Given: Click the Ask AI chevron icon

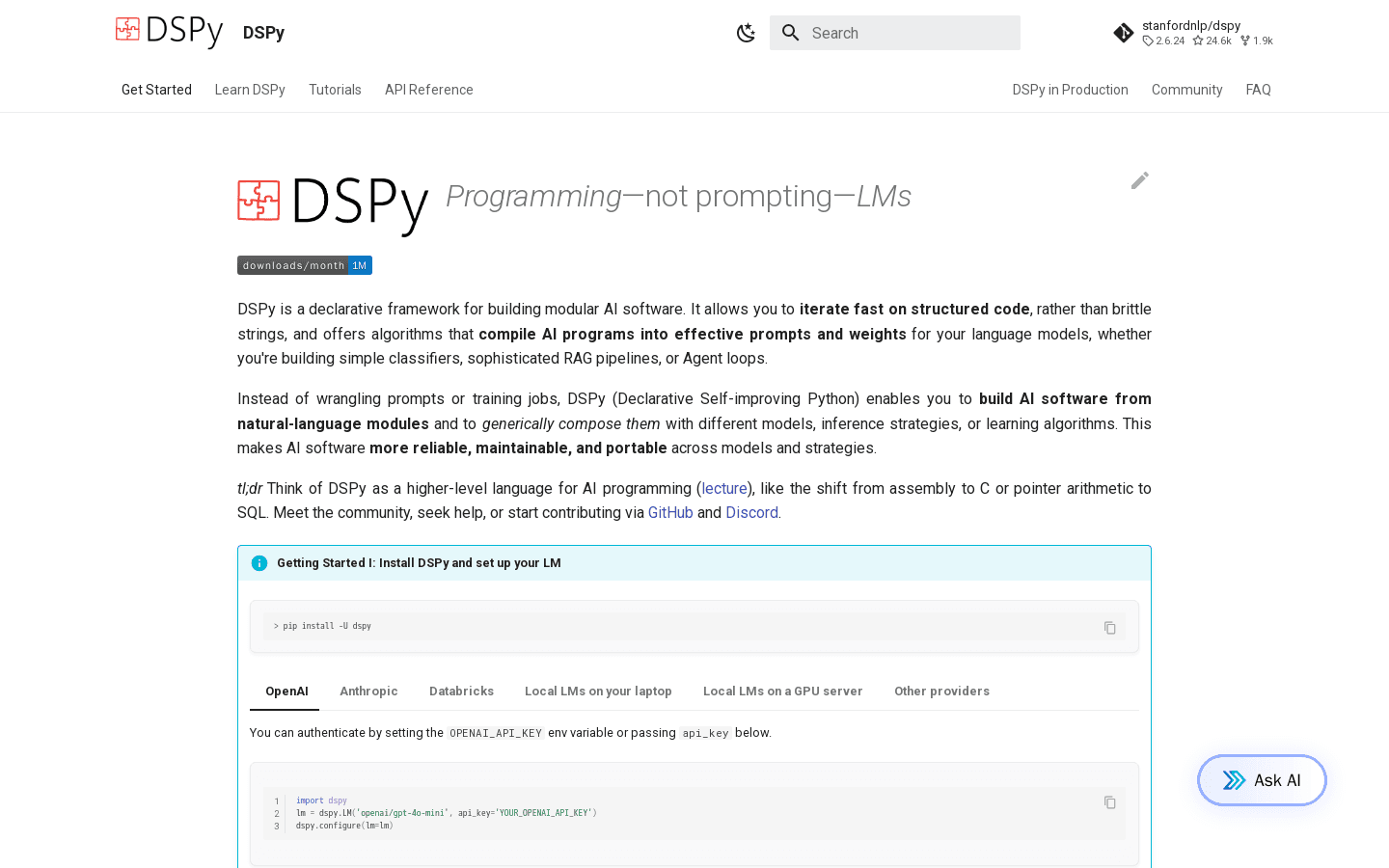Looking at the screenshot, I should pyautogui.click(x=1234, y=780).
